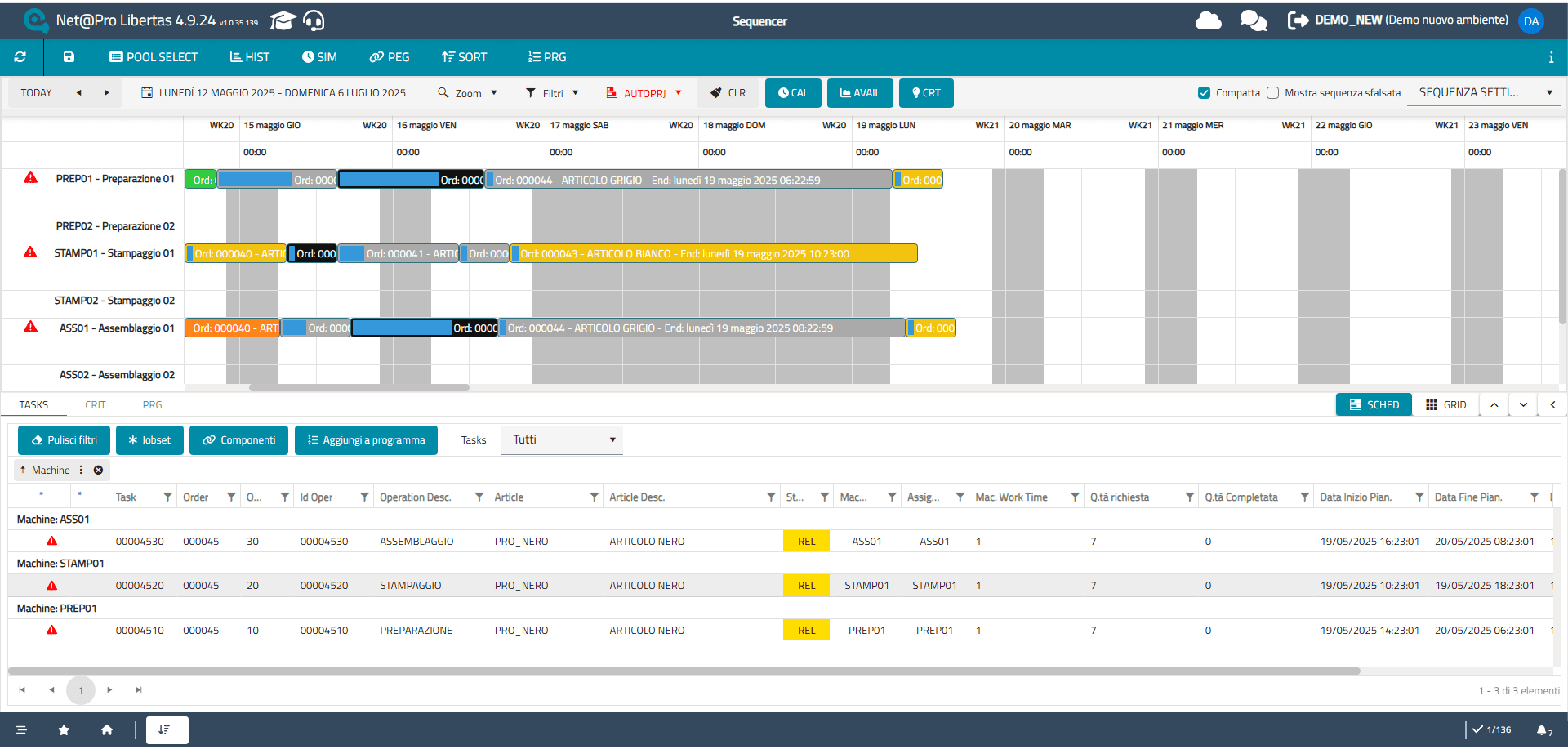Viewport: 1568px width, 754px height.
Task: Open the chat messages icon
Action: [x=1253, y=20]
